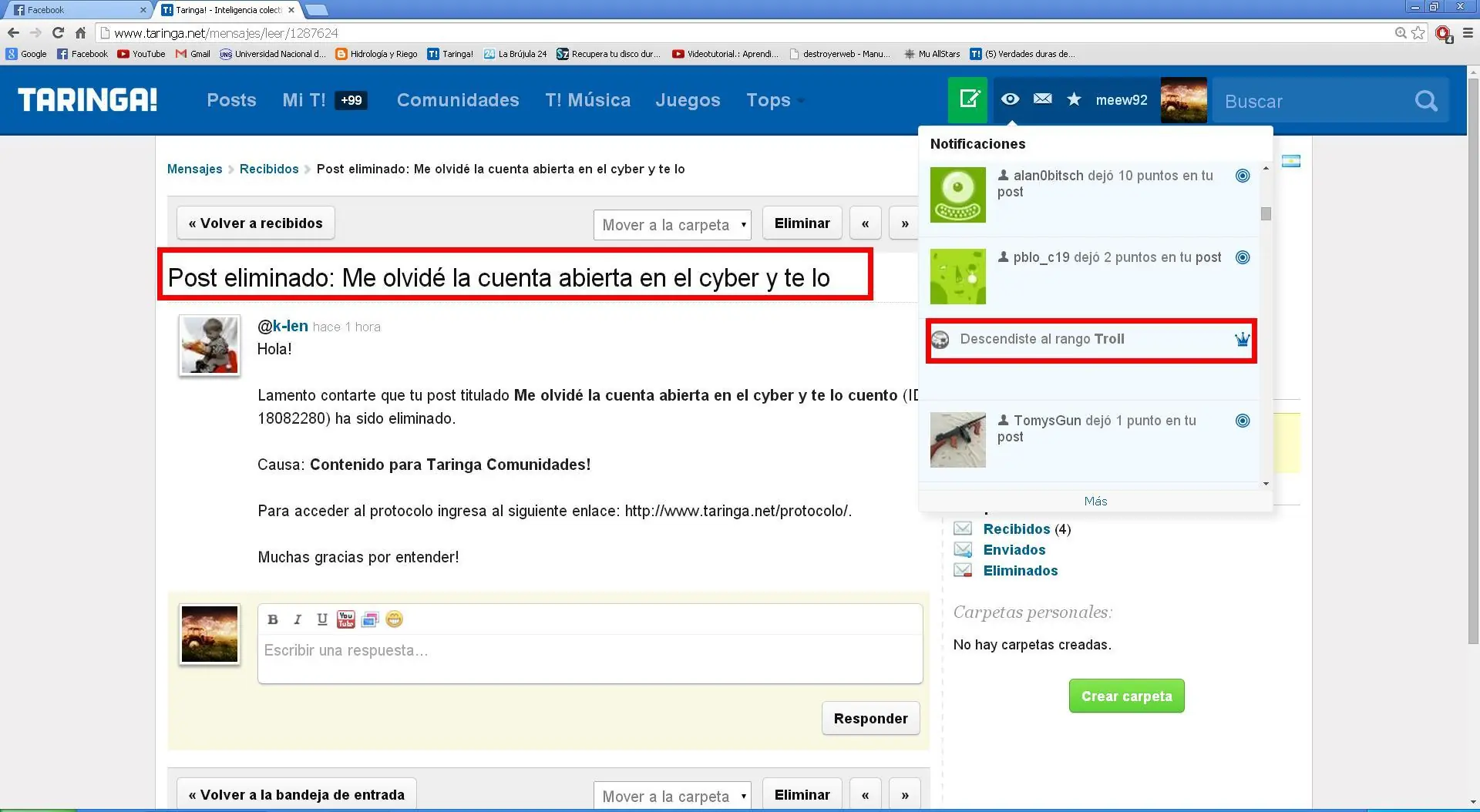Screen dimensions: 1480x812
Task: Open Comunidades section
Action: tap(458, 100)
